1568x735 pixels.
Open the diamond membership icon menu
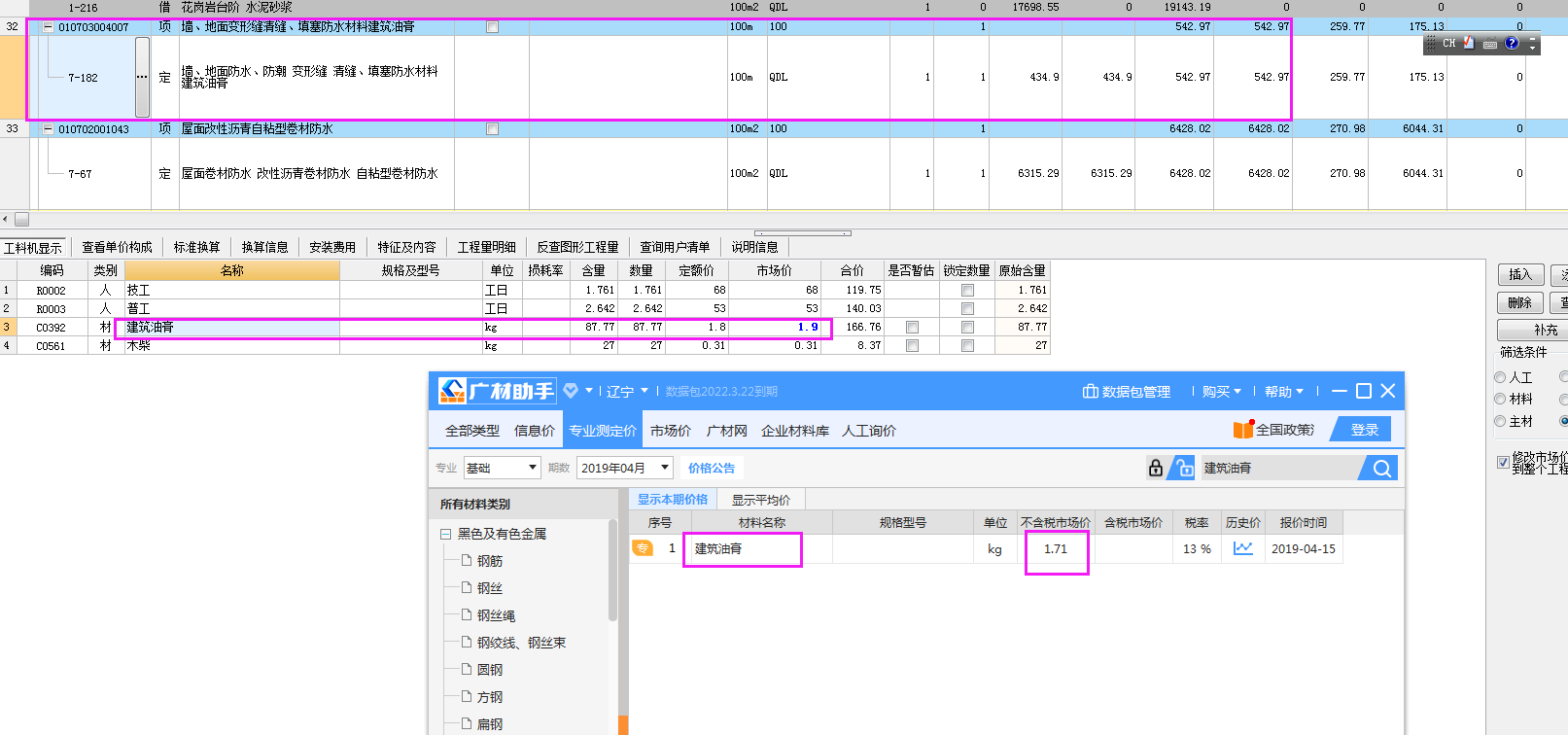pyautogui.click(x=571, y=391)
